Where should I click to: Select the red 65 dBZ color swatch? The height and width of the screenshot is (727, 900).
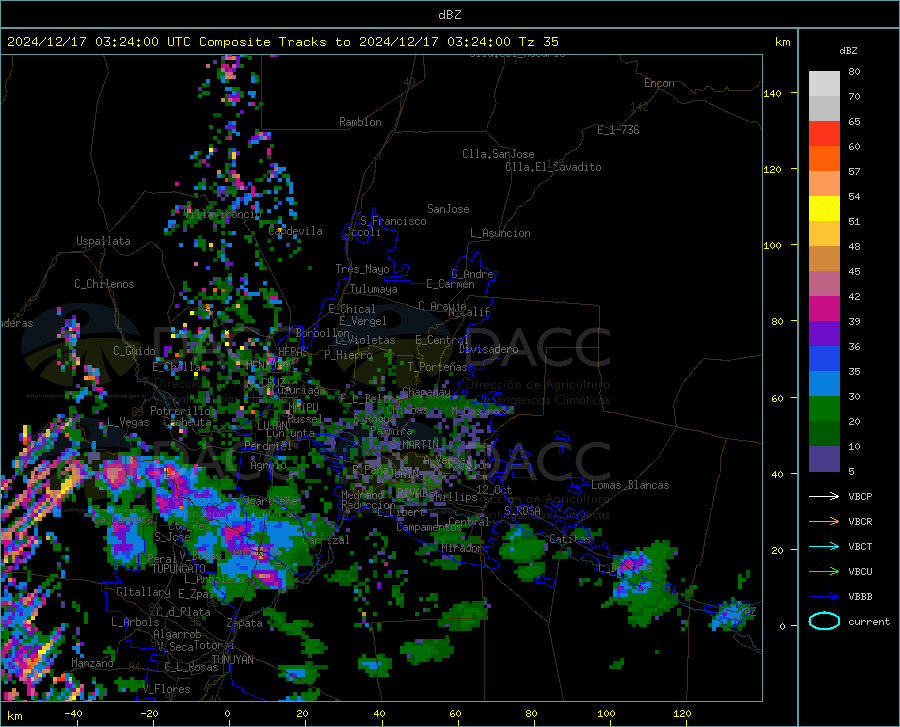click(824, 134)
